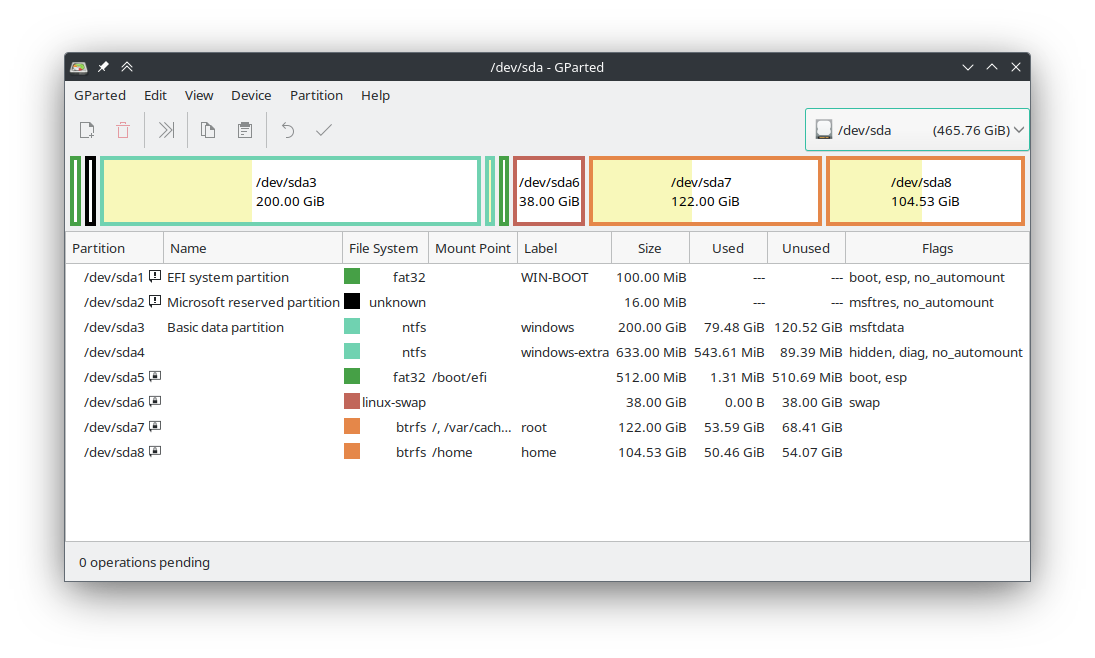Open the View menu
Image resolution: width=1095 pixels, height=658 pixels.
(x=199, y=96)
